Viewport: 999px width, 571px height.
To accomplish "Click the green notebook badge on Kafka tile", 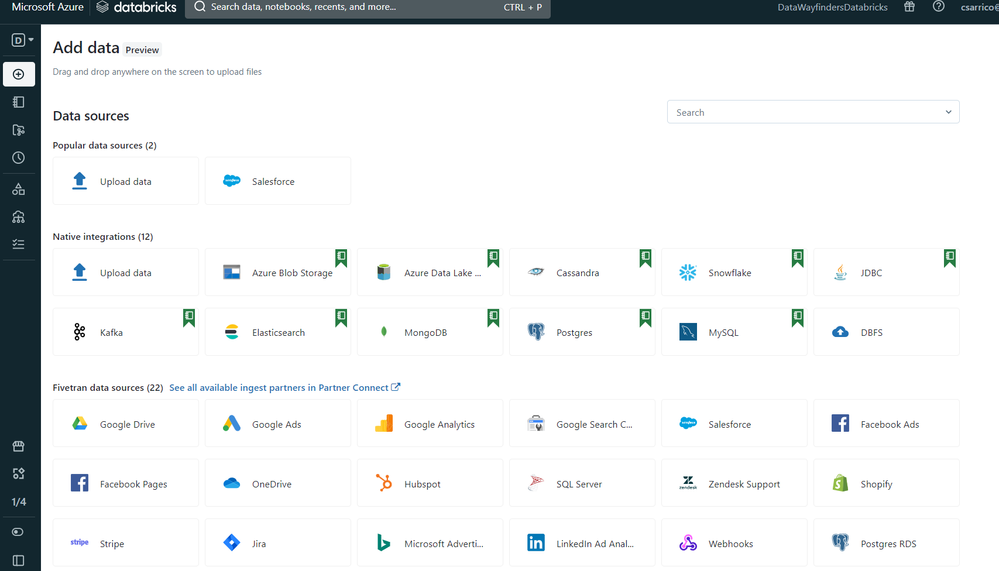I will (189, 317).
